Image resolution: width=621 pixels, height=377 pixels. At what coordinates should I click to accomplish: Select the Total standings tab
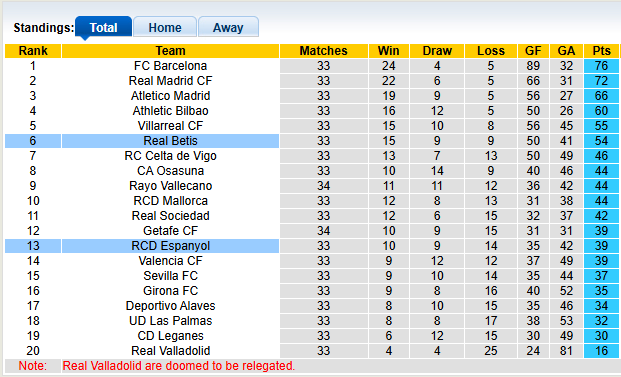click(103, 27)
